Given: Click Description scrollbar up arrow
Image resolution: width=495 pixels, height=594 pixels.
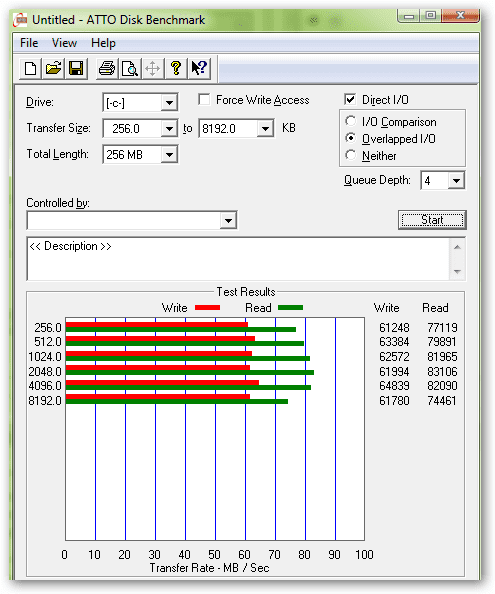Looking at the screenshot, I should (x=457, y=247).
